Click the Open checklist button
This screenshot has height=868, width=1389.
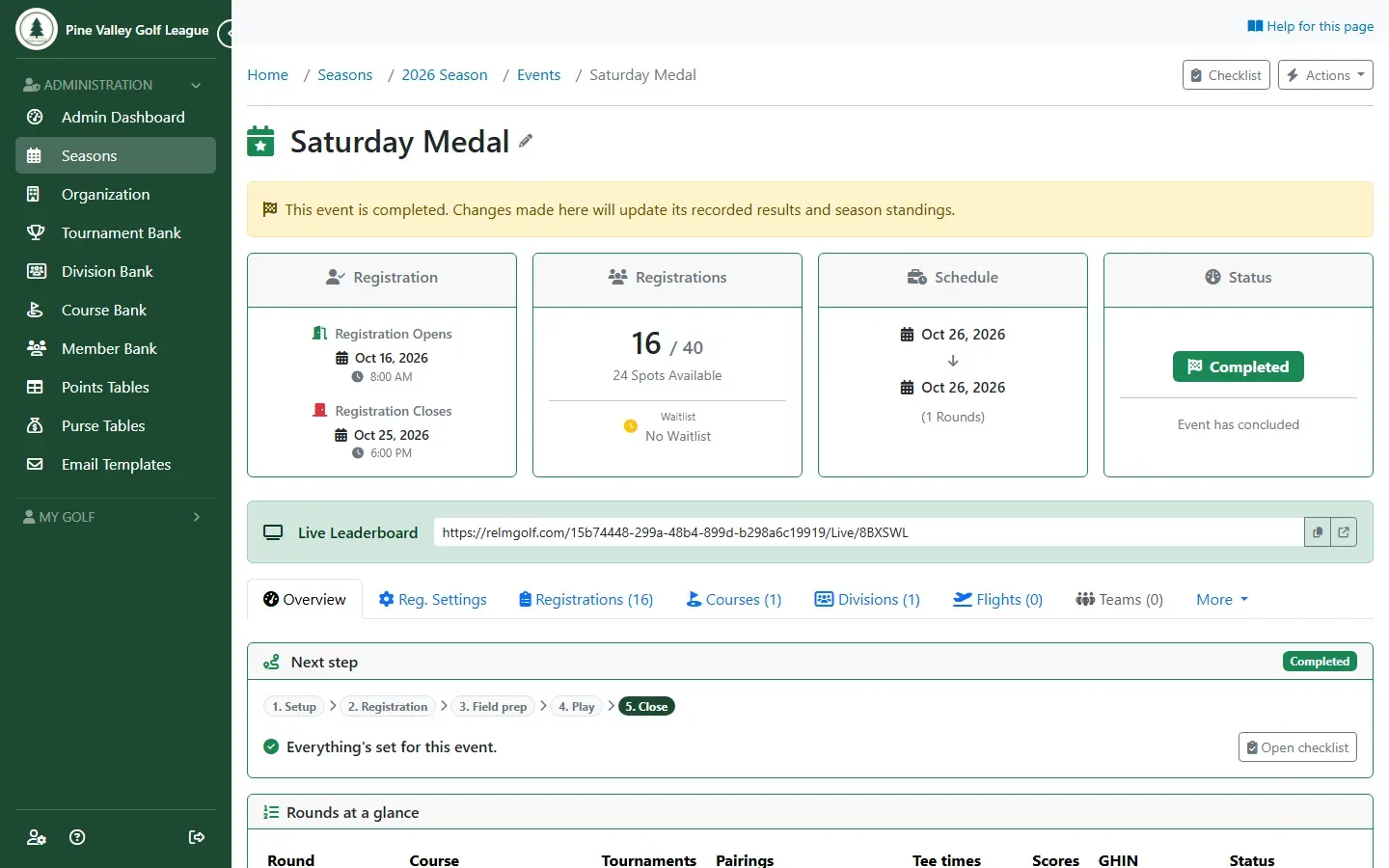(x=1297, y=747)
